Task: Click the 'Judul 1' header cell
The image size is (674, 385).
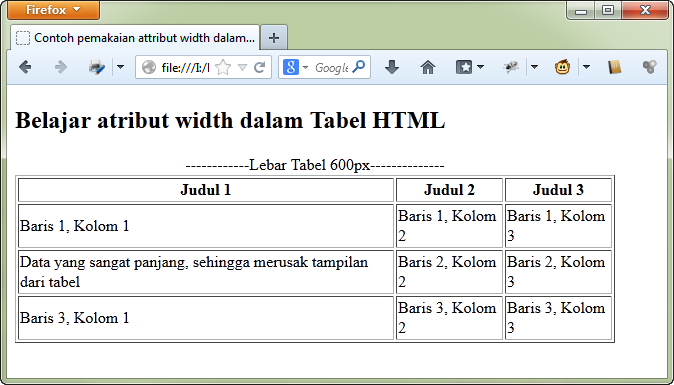Action: 206,190
